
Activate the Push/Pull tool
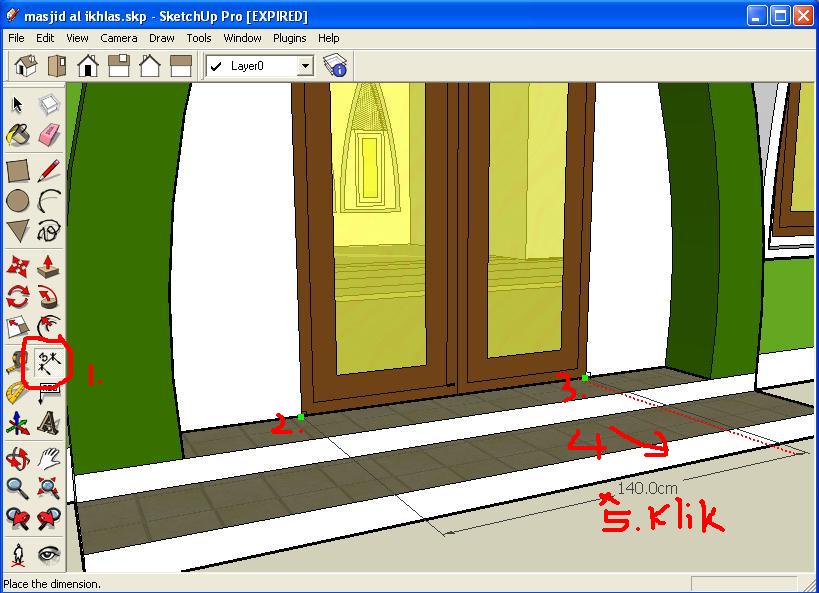point(49,266)
